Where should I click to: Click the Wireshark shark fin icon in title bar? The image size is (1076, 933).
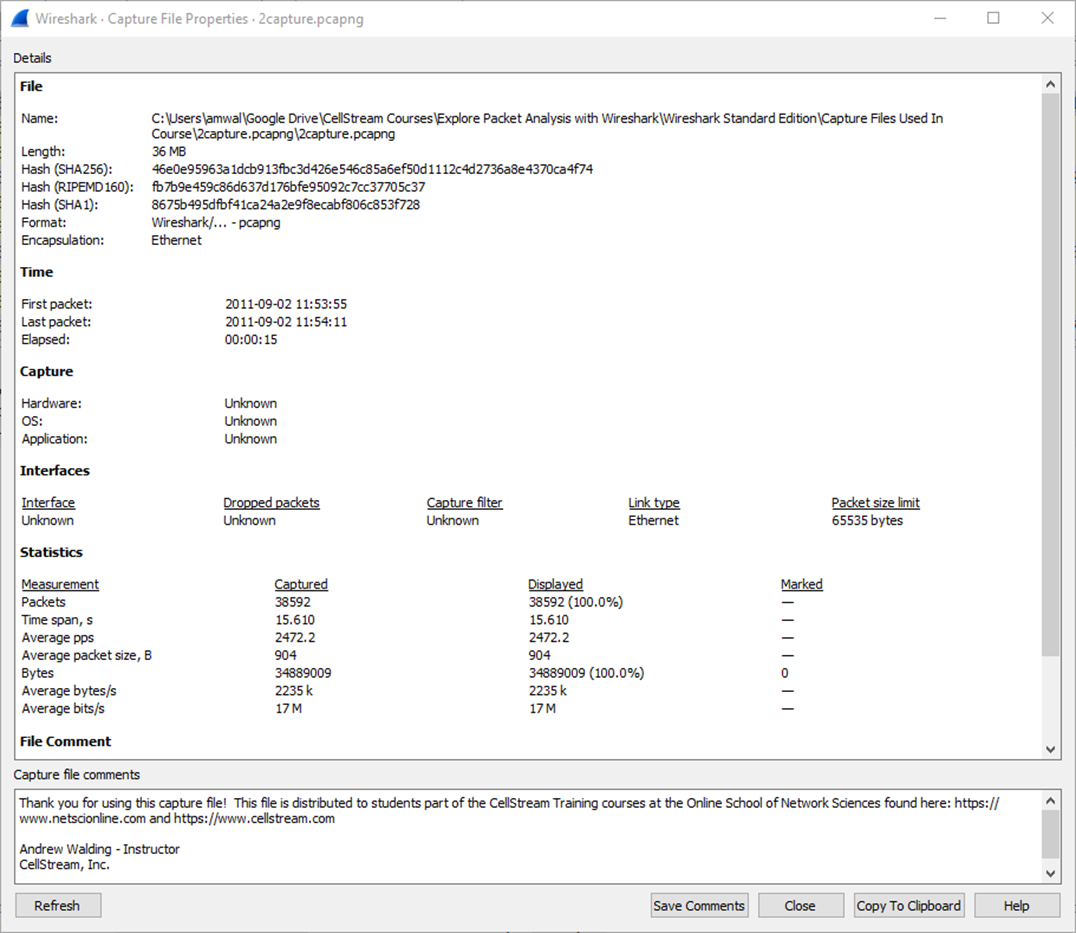click(x=19, y=18)
